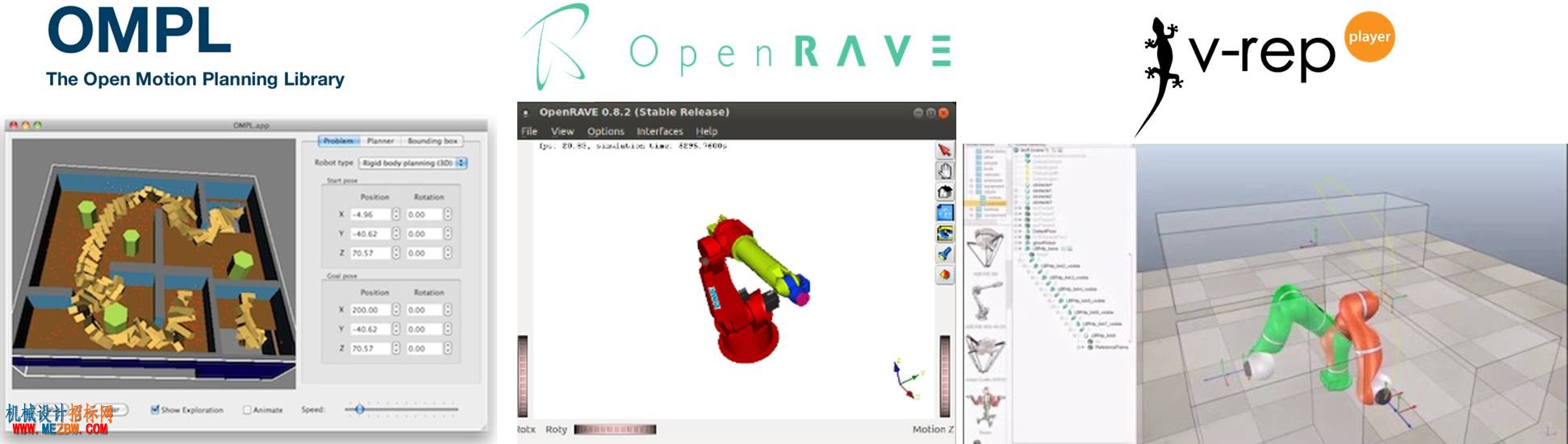Screen dimensions: 1568x444
Task: Click stepper beside Start pose X position
Action: pos(395,214)
